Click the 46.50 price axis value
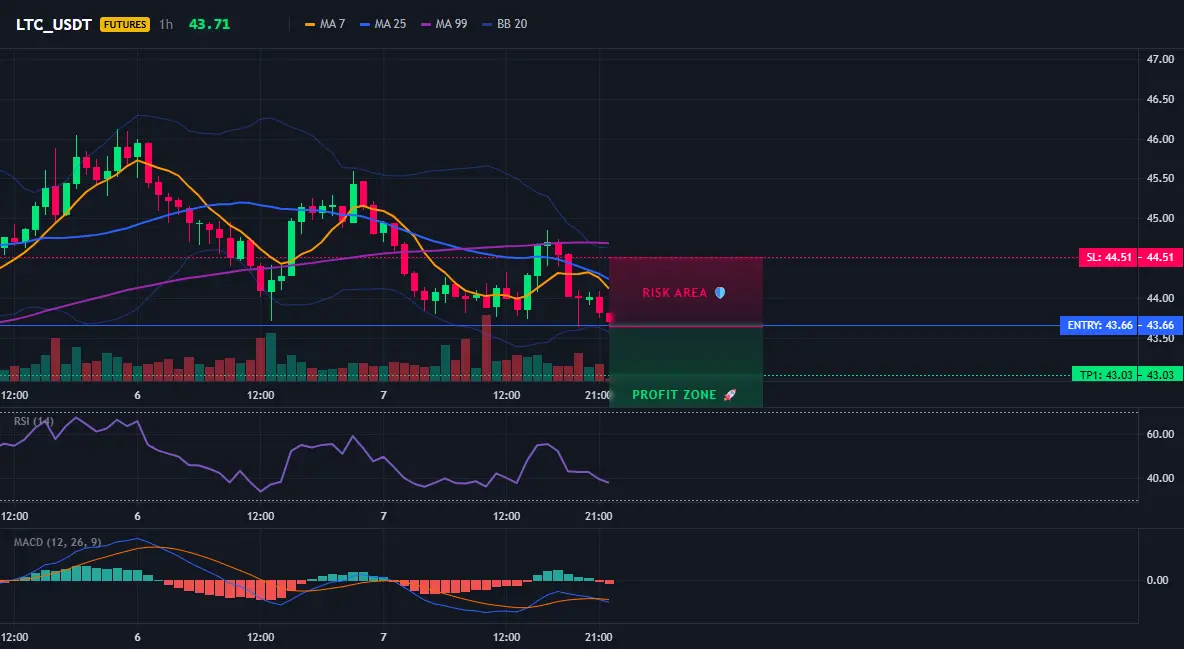Screen dimensions: 1184x649 1160,99
